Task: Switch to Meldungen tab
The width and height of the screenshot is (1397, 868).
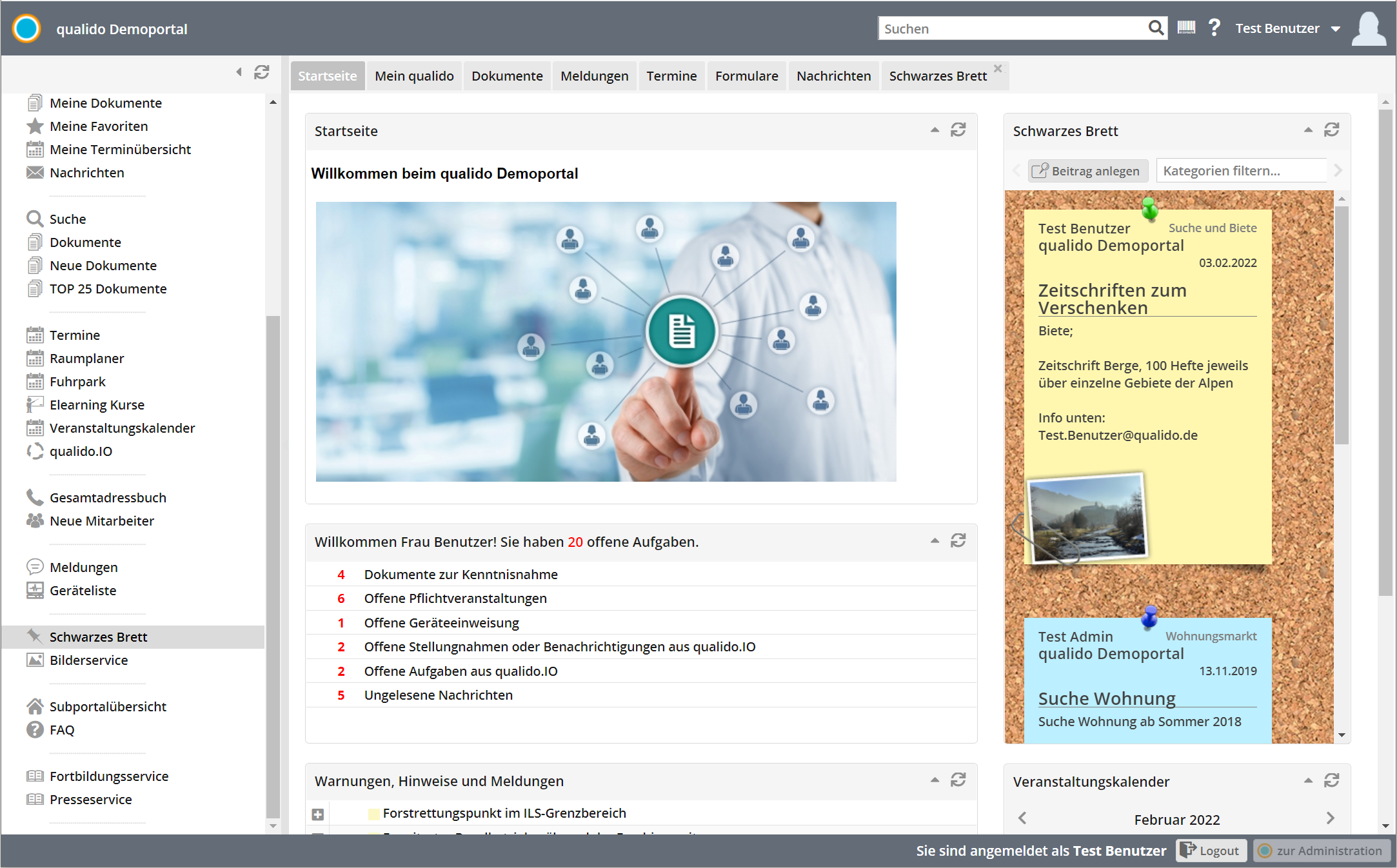Action: [595, 76]
